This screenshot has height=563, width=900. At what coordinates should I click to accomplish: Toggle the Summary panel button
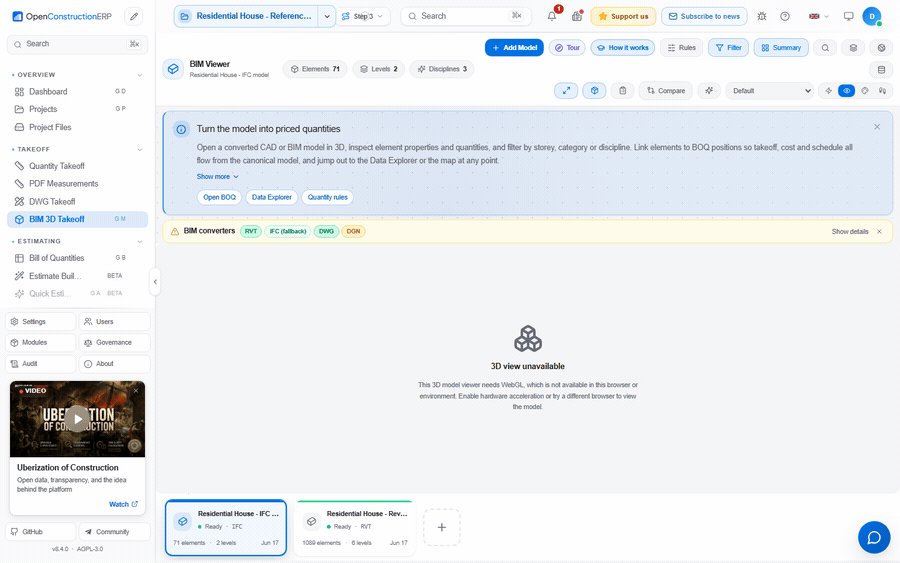coord(781,48)
